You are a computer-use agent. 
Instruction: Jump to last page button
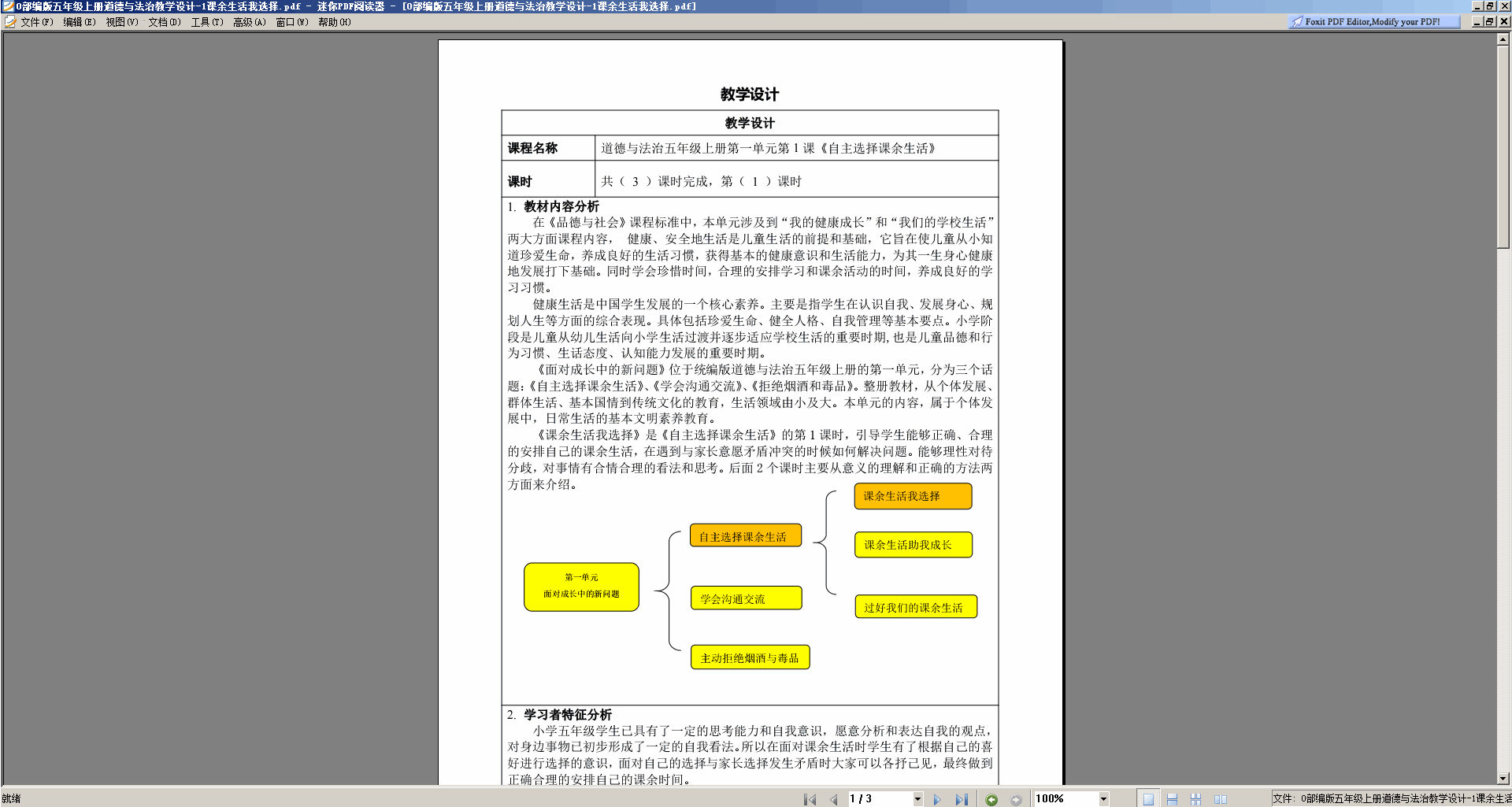962,799
